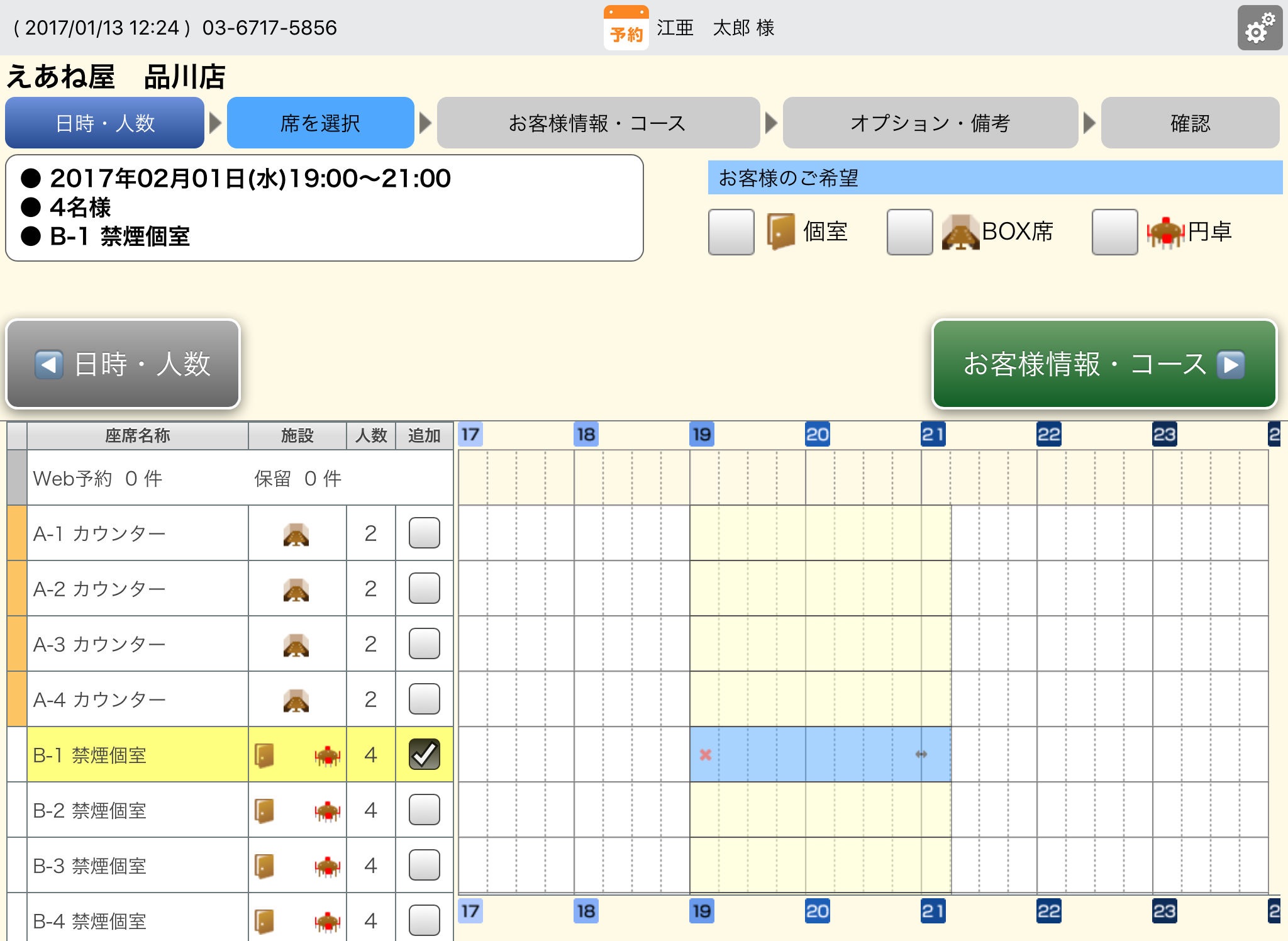Screen dimensions: 1288x941
Task: Click the resize arrow handle on the B-1 reservation bar
Action: pyautogui.click(x=921, y=754)
